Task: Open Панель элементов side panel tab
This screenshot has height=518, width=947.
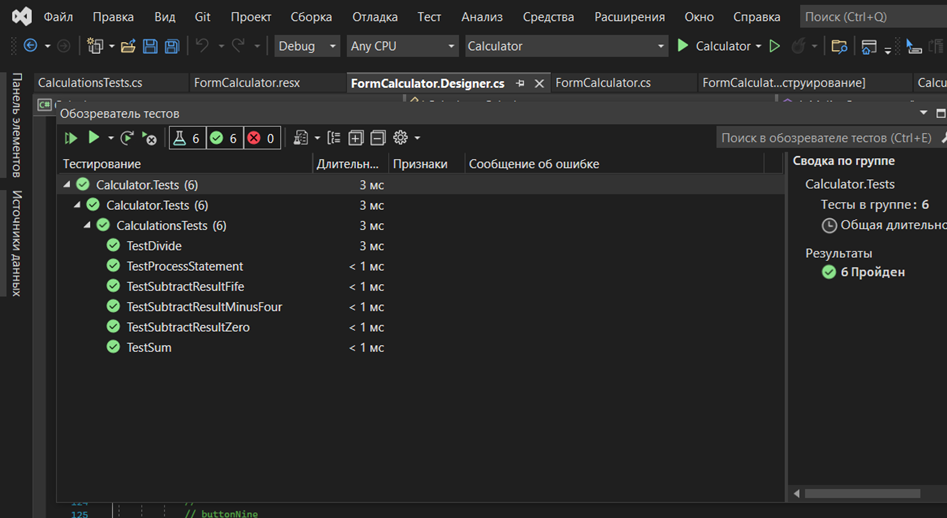Action: (x=16, y=125)
